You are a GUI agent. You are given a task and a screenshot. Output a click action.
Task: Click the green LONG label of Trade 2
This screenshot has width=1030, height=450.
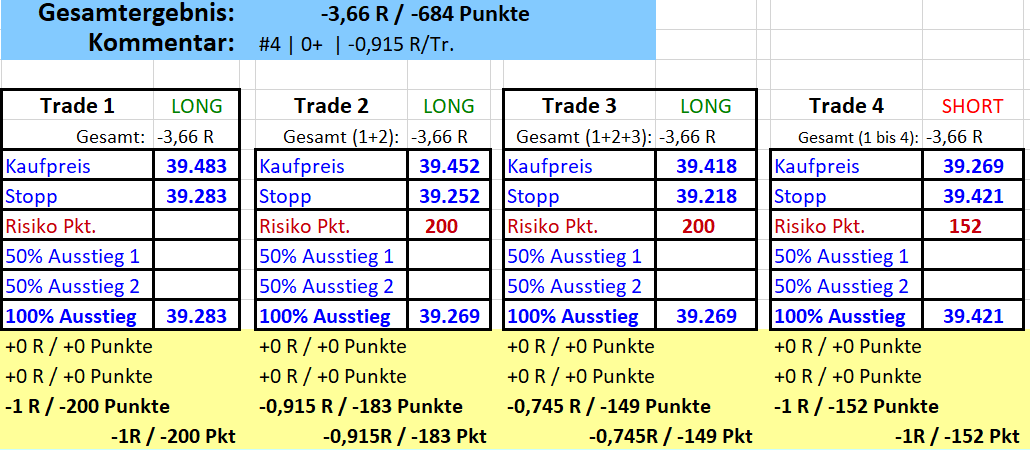[x=449, y=106]
